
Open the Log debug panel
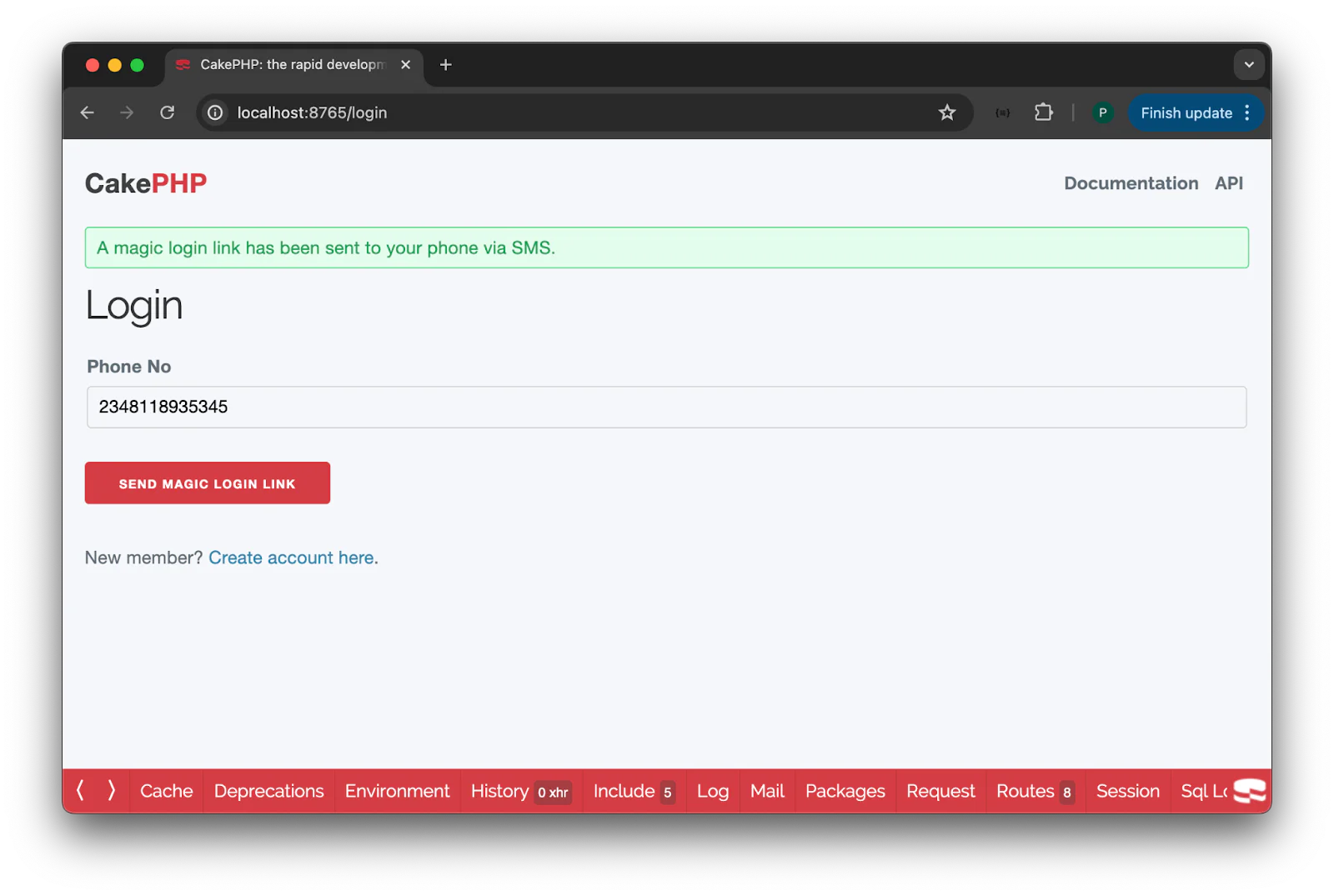(713, 791)
